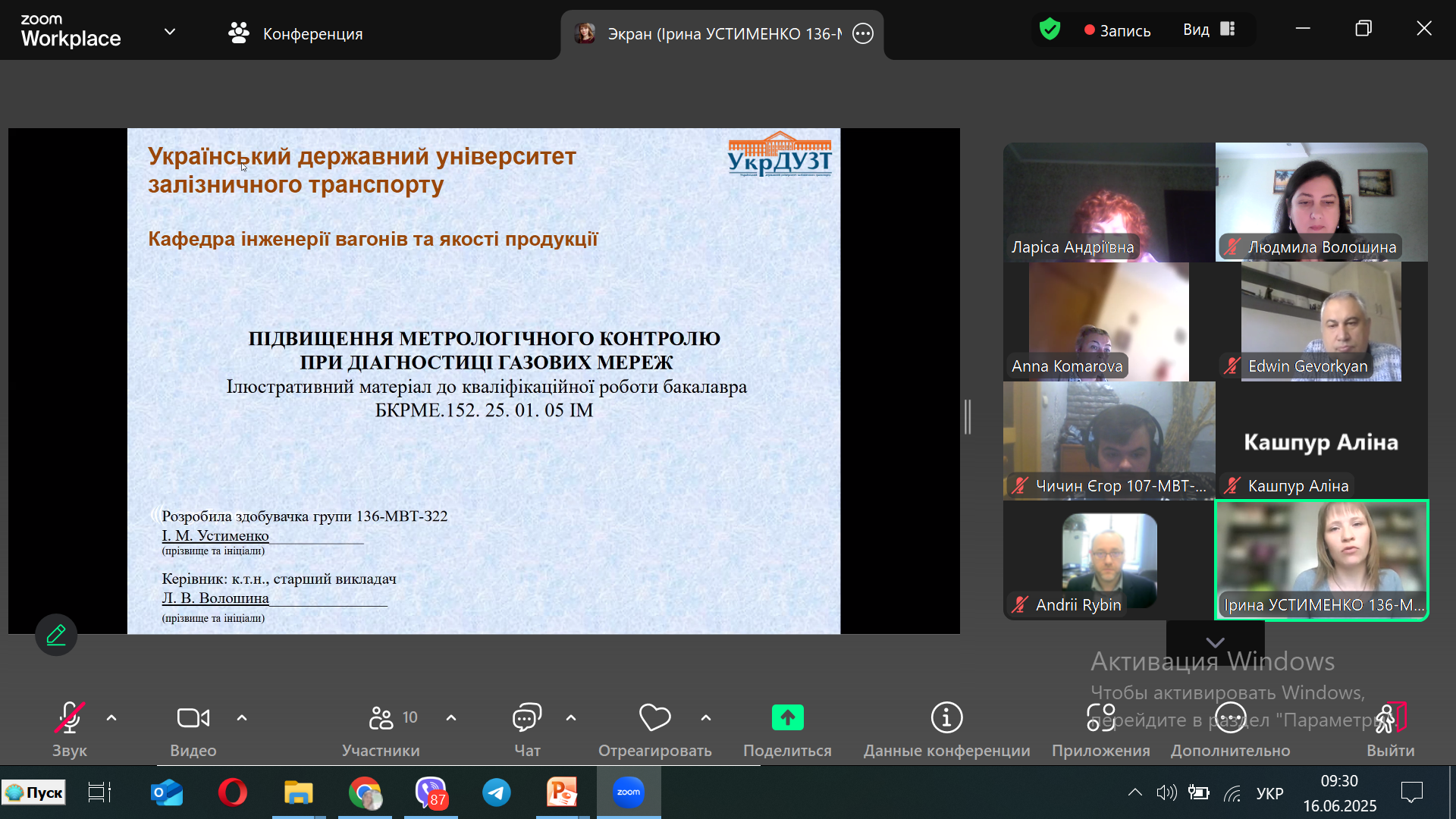The image size is (1456, 819).
Task: Open Данные конференции info icon
Action: pos(946,717)
